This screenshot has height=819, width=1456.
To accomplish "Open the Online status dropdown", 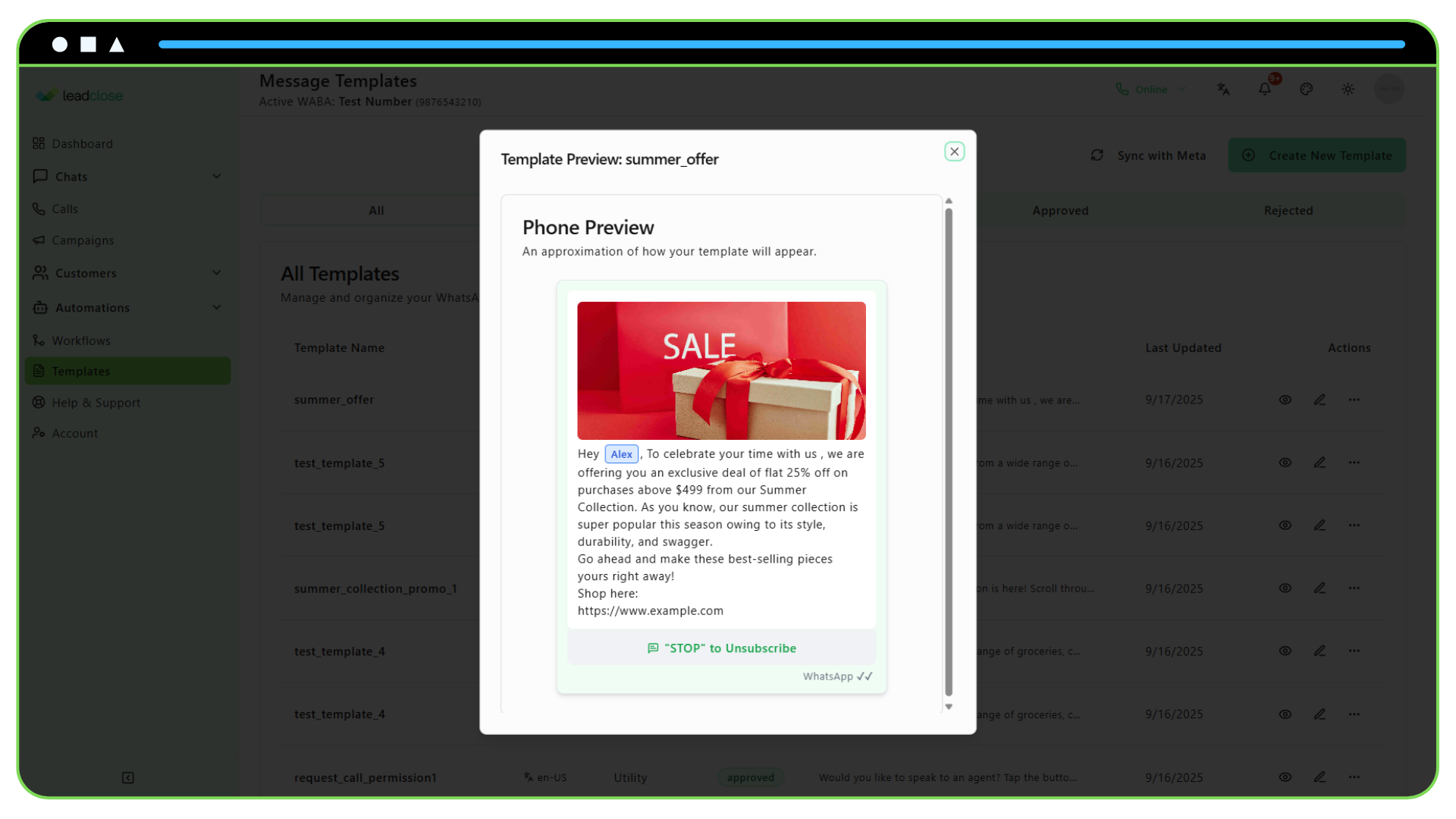I will (x=1181, y=89).
